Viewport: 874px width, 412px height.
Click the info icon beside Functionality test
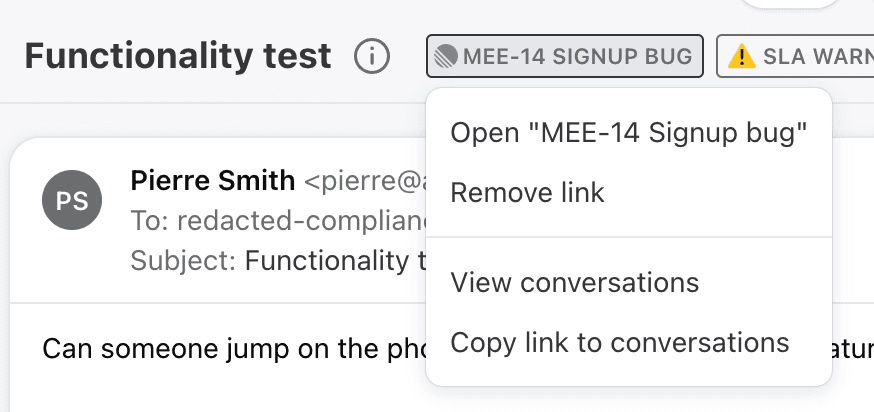tap(372, 56)
